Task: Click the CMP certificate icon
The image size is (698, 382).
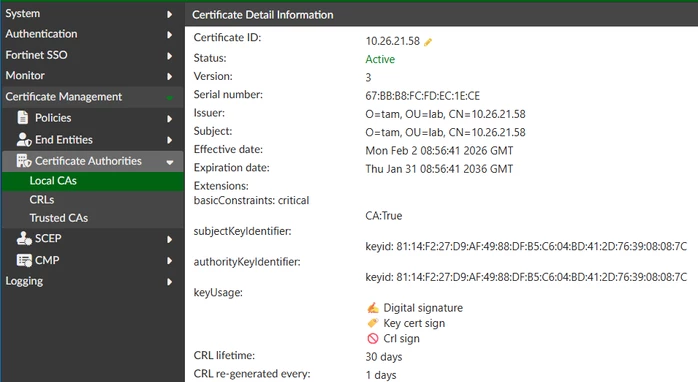Action: click(x=24, y=260)
